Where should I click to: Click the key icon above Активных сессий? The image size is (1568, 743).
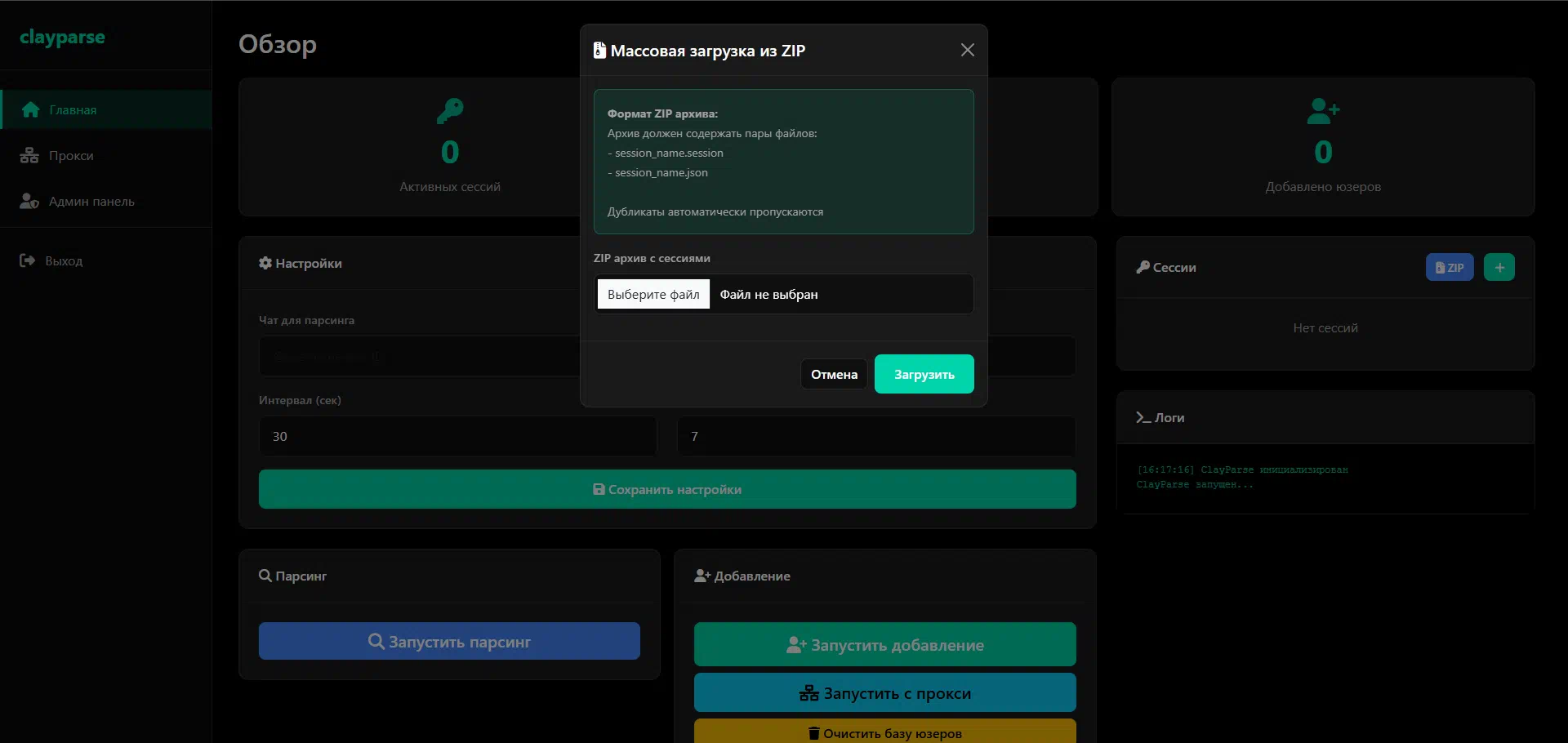[449, 110]
